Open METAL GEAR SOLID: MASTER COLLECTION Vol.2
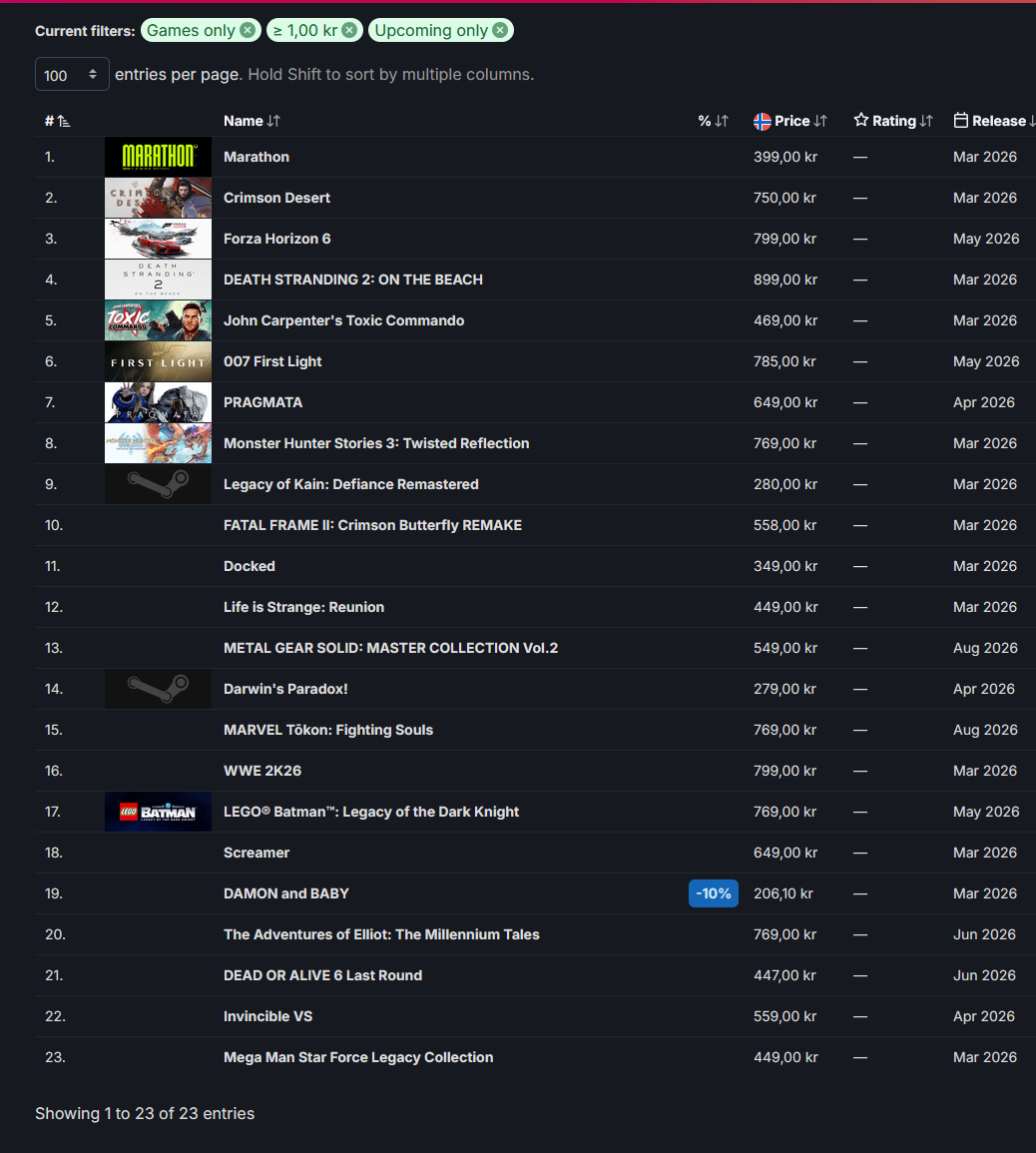 point(390,648)
